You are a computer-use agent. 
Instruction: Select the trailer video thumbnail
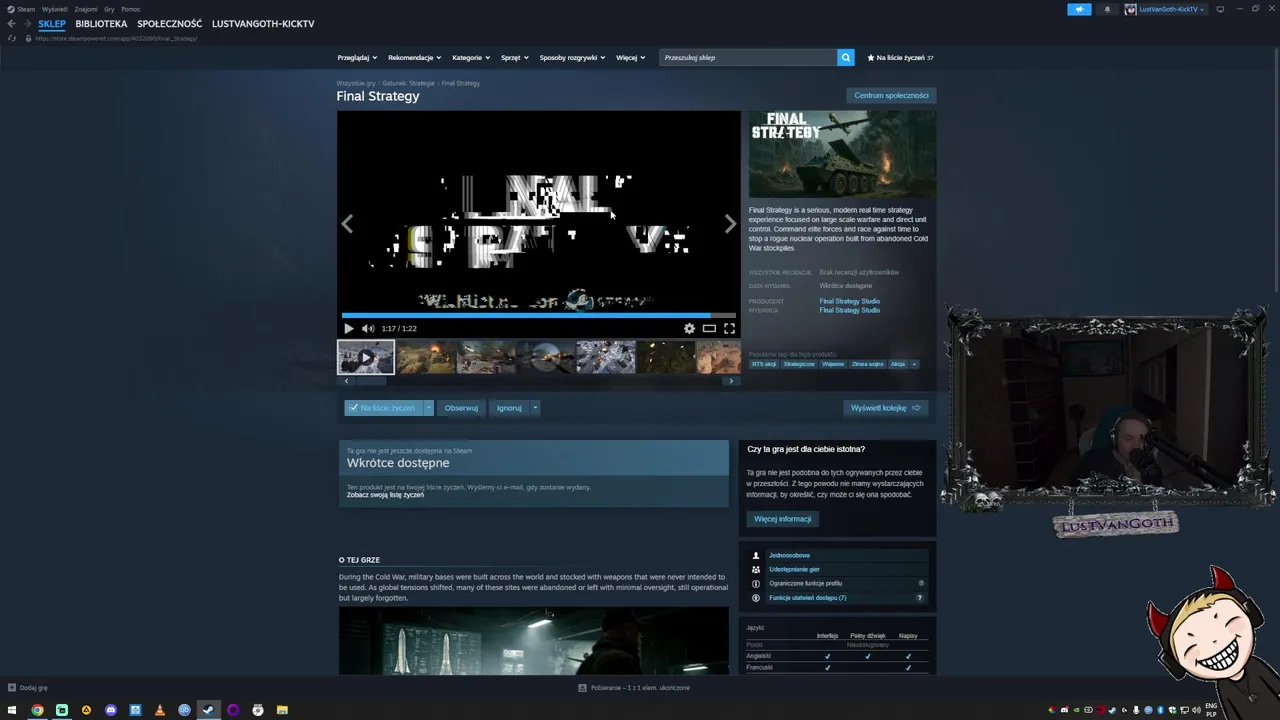point(366,357)
